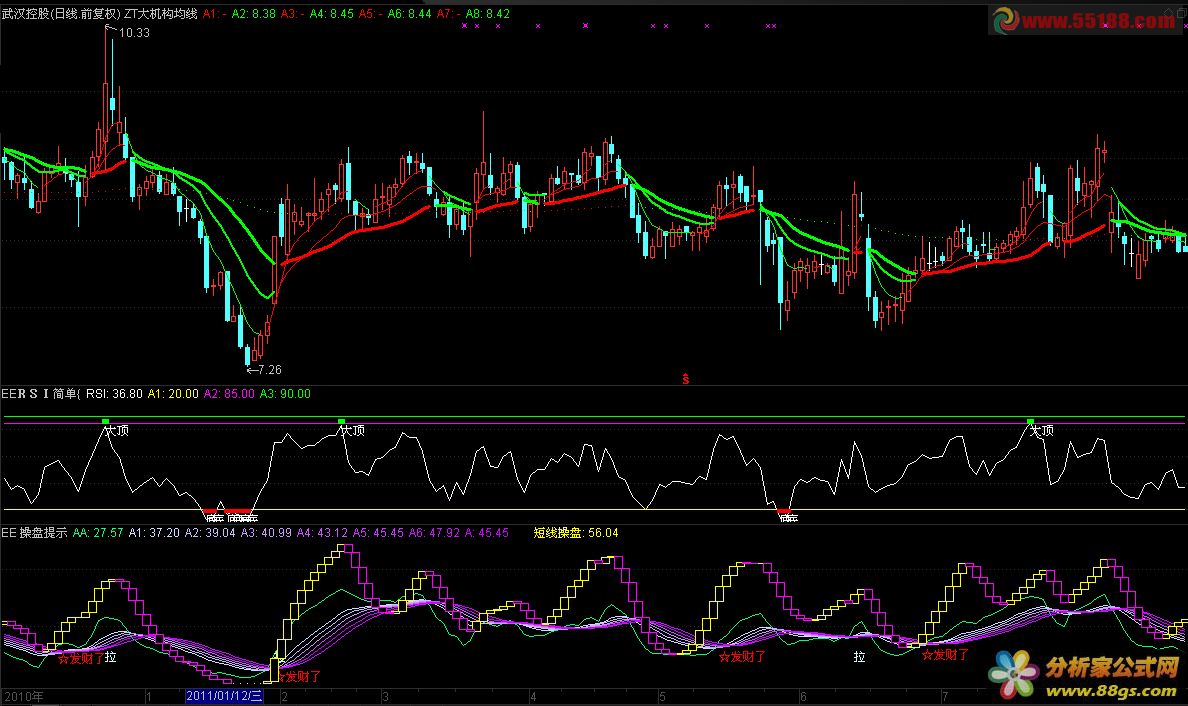Click month 3 on the time axis
The height and width of the screenshot is (706, 1188).
(385, 697)
